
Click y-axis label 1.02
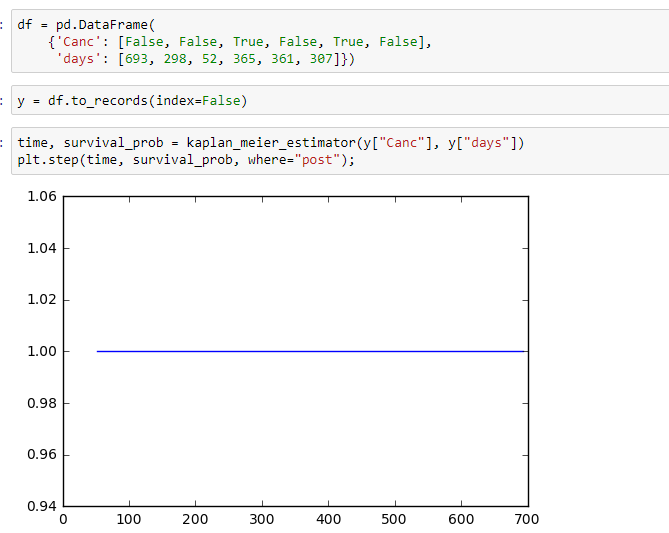[x=42, y=300]
